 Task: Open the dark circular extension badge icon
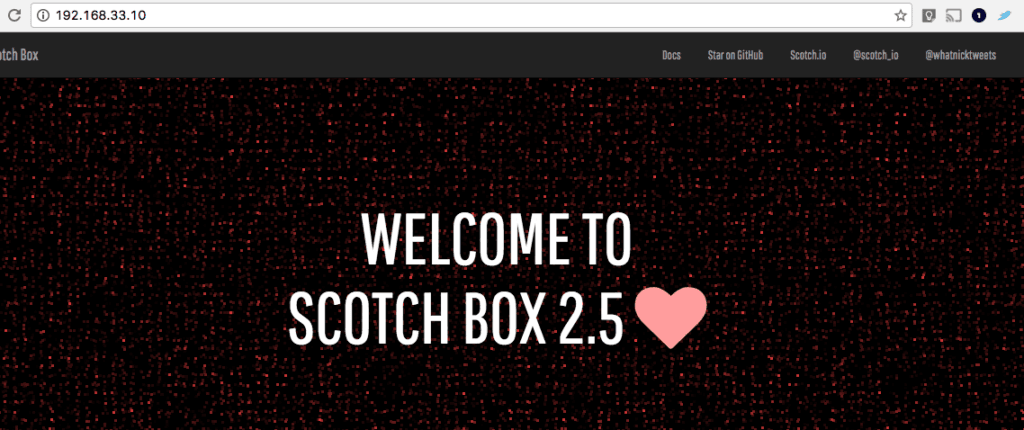tap(979, 16)
